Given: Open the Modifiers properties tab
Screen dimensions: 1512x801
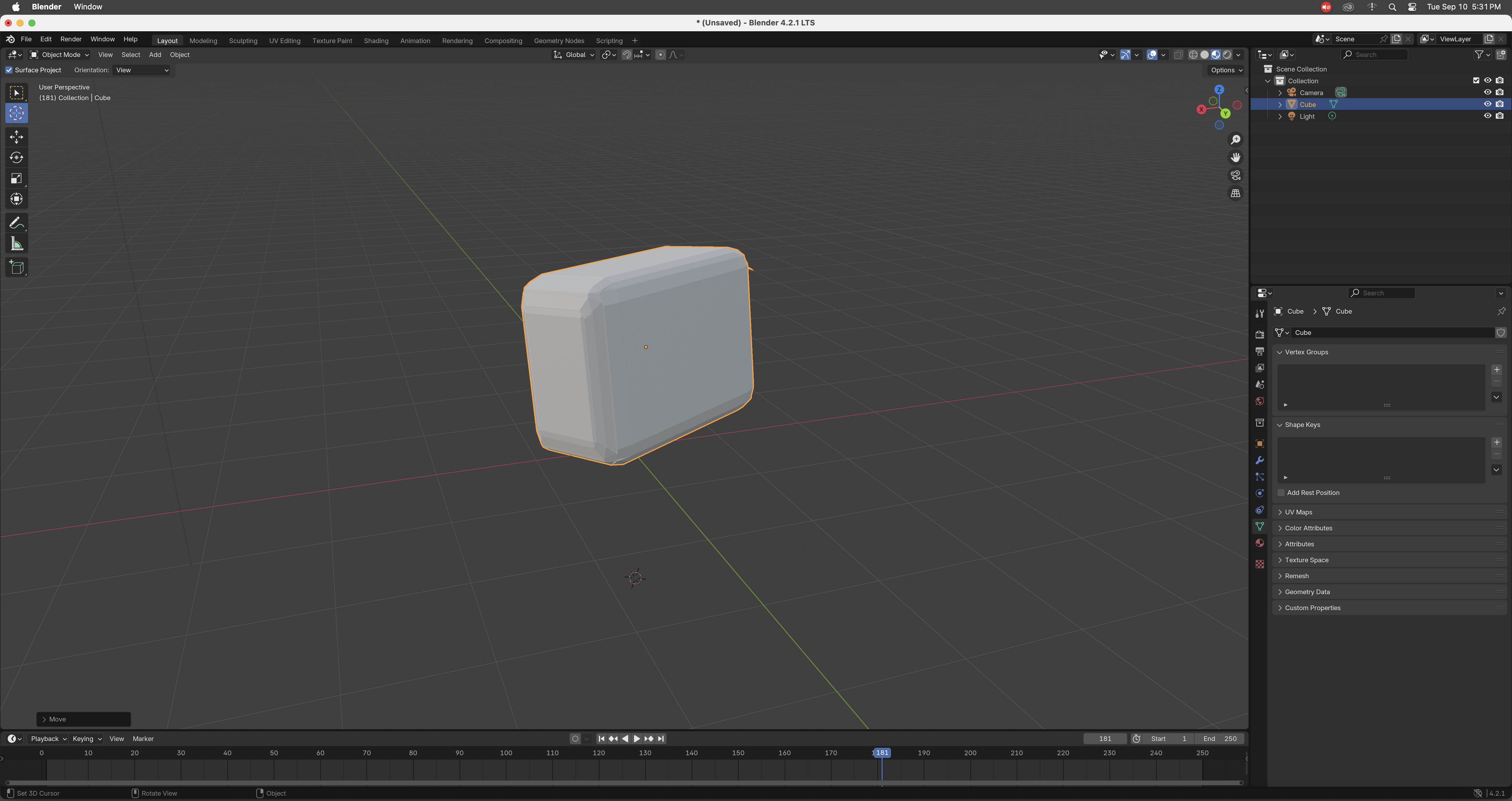Looking at the screenshot, I should point(1260,460).
